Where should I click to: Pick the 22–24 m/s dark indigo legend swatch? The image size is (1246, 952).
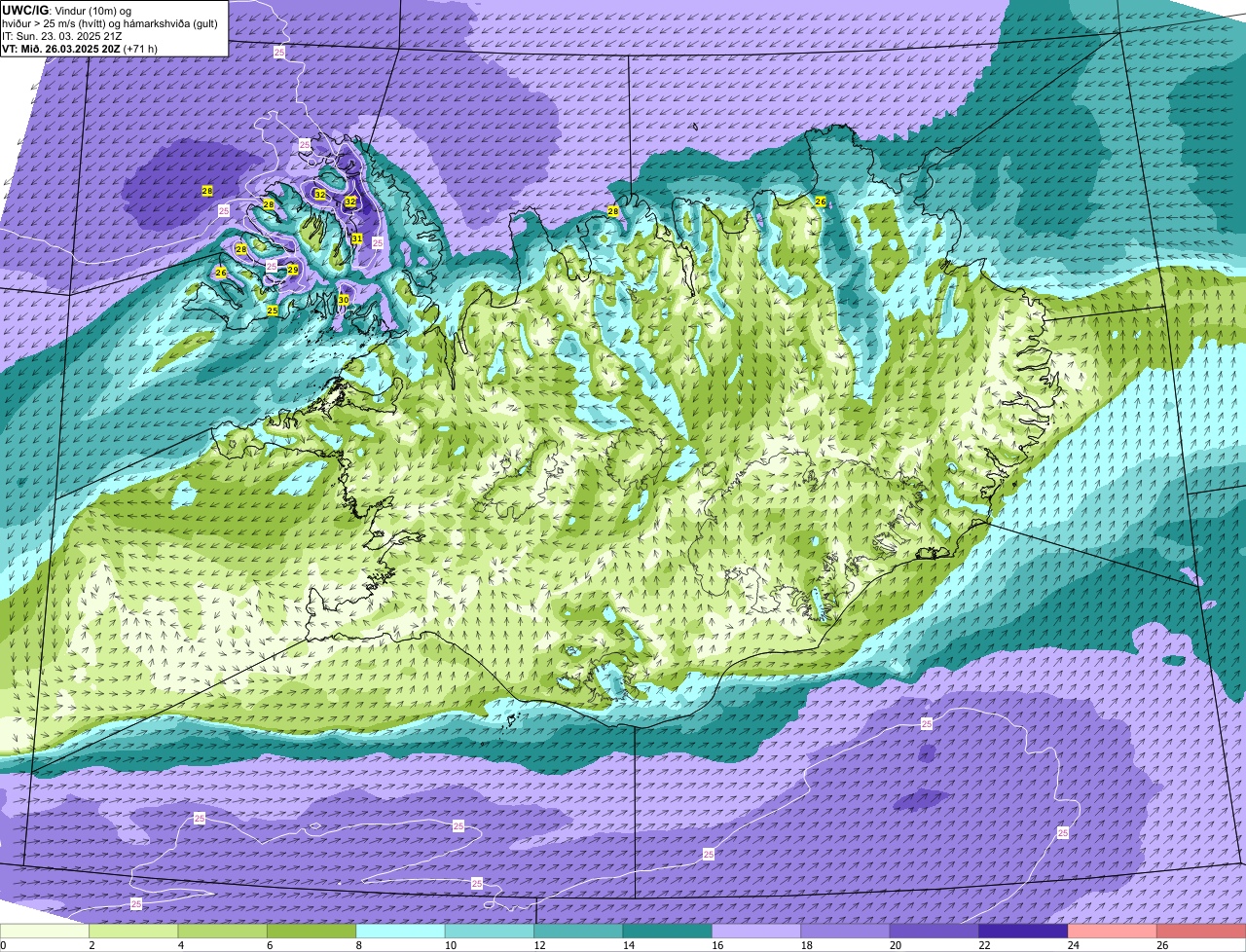[x=1024, y=932]
